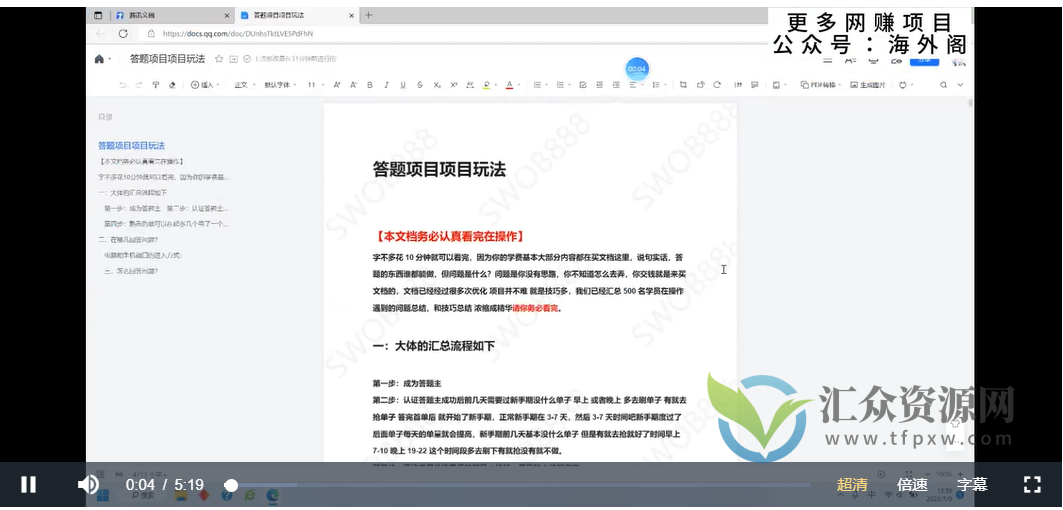Collapse toolbar with the chevron arrow
Viewport: 1063px width, 510px height.
coord(960,85)
